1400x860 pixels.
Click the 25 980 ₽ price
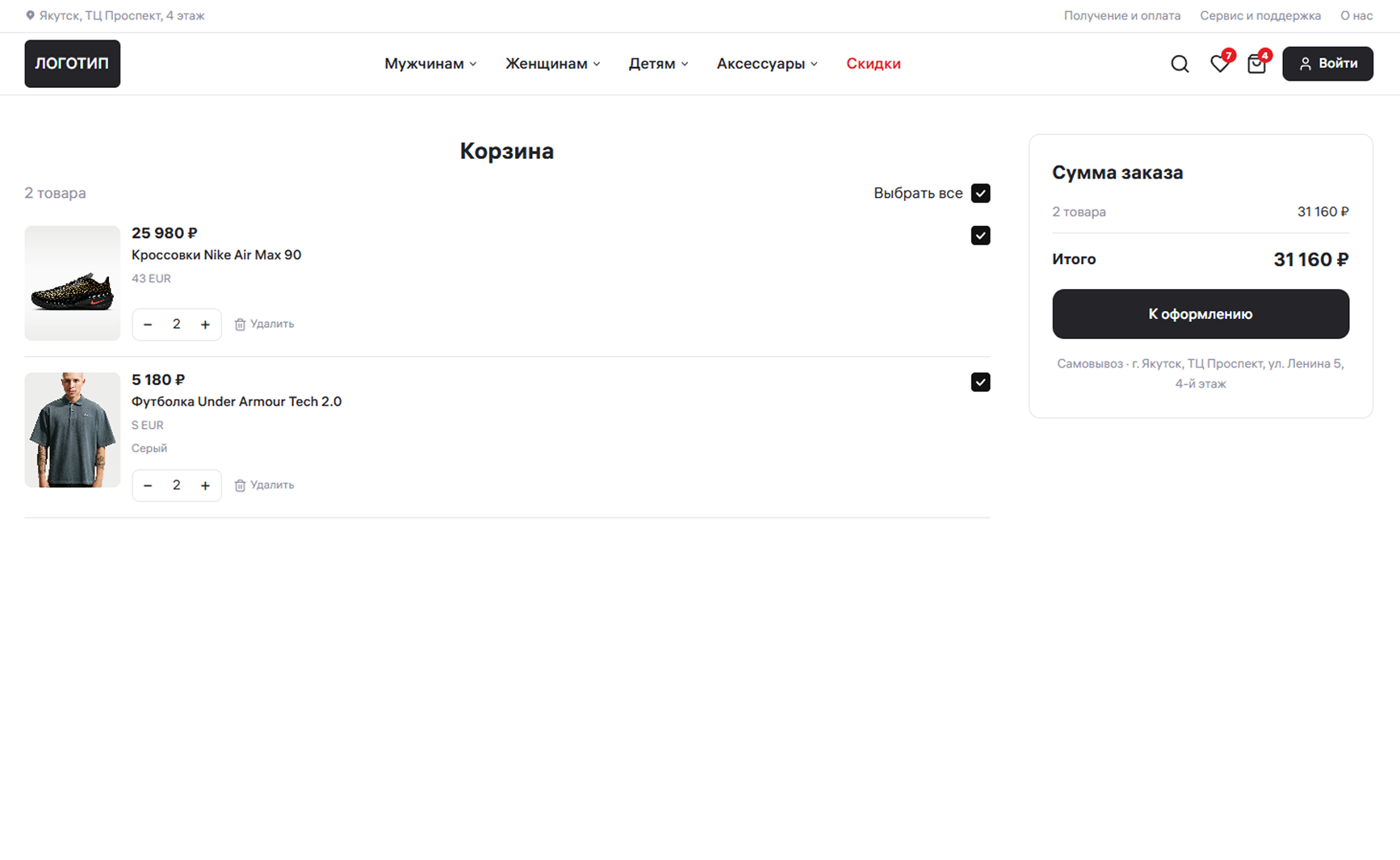[165, 233]
